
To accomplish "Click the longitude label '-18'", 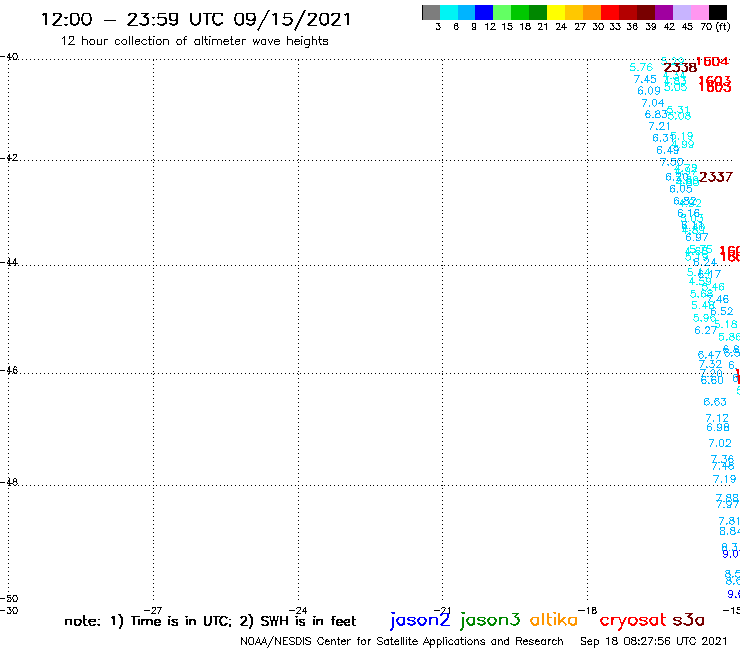I will tap(588, 610).
